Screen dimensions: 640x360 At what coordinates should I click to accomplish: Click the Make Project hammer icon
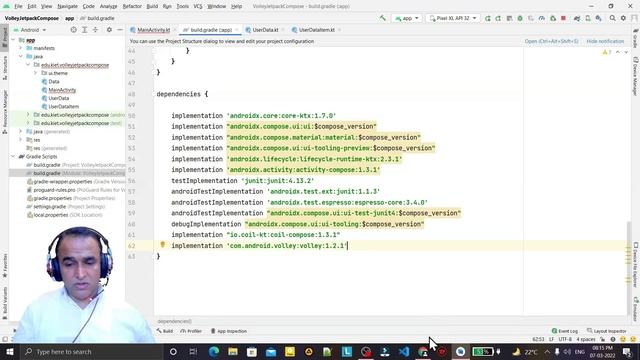coord(382,18)
